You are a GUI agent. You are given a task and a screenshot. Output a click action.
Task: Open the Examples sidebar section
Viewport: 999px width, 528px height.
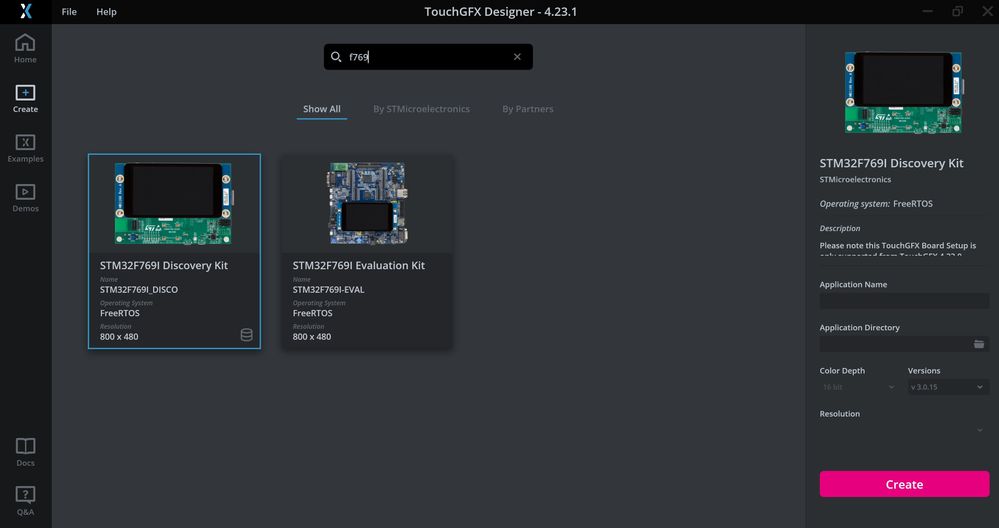tap(25, 148)
